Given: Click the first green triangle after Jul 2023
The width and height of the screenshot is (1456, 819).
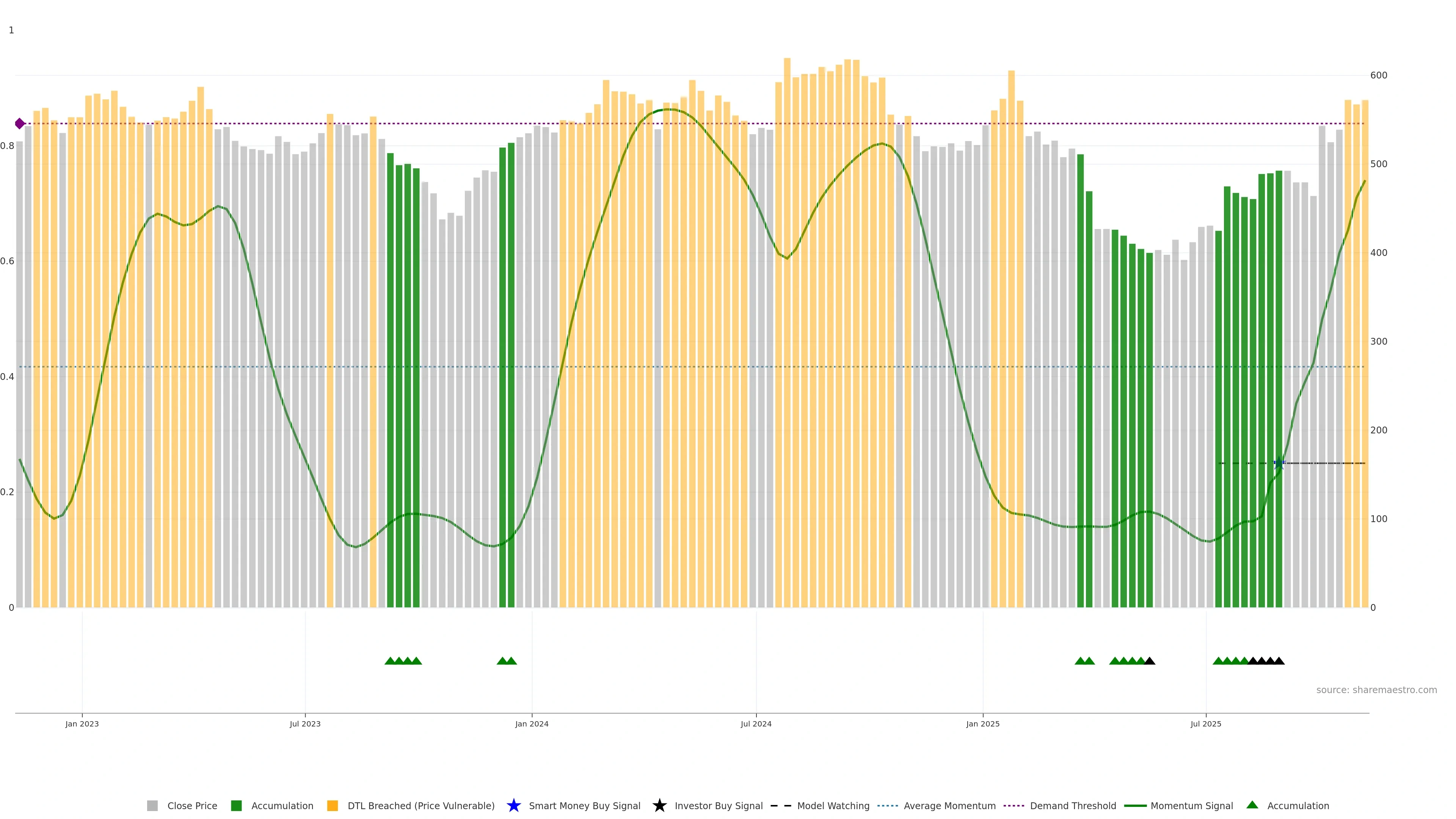Looking at the screenshot, I should pyautogui.click(x=390, y=661).
